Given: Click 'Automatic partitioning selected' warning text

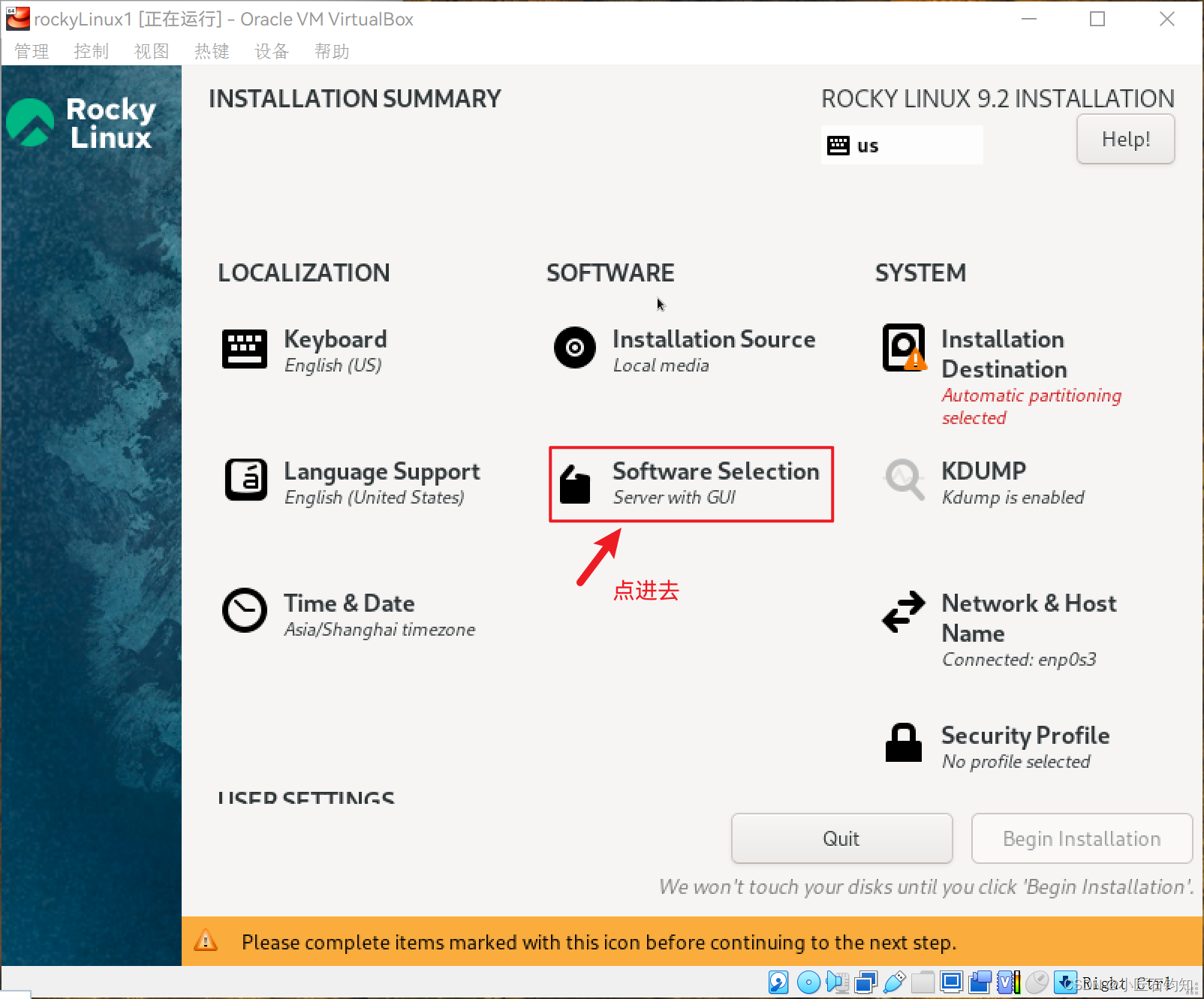Looking at the screenshot, I should coord(1031,407).
